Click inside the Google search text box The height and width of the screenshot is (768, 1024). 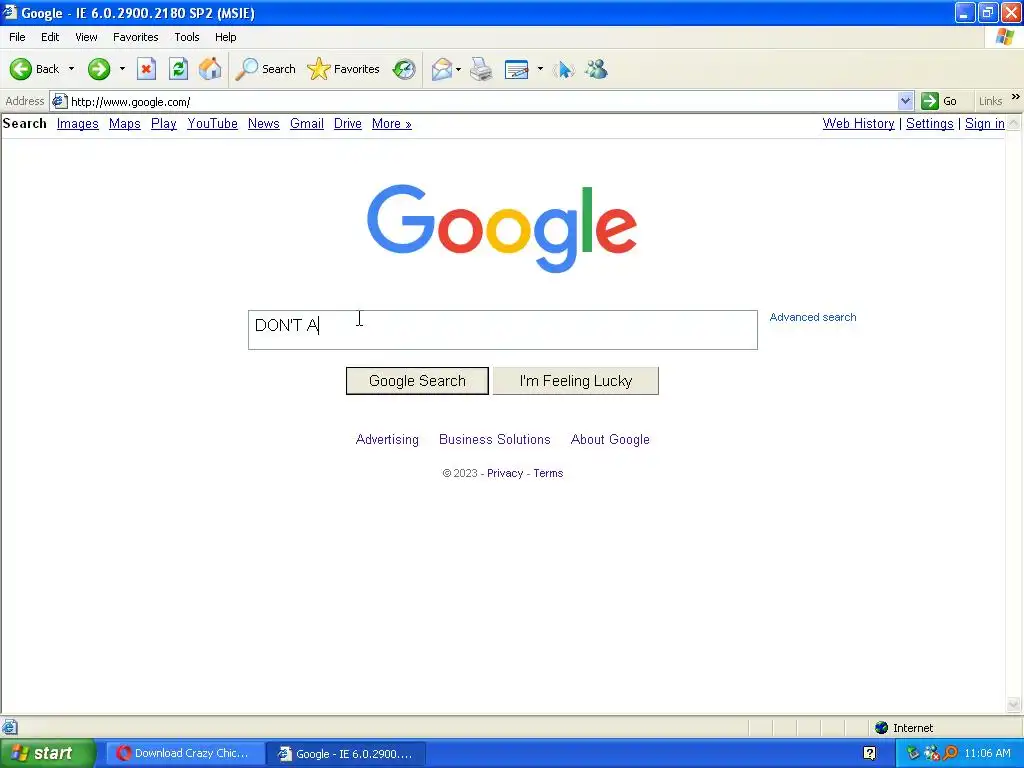point(503,330)
